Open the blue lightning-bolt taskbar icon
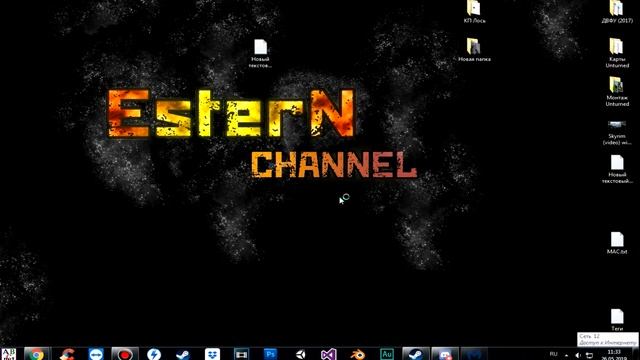This screenshot has height=360, width=640. point(154,354)
